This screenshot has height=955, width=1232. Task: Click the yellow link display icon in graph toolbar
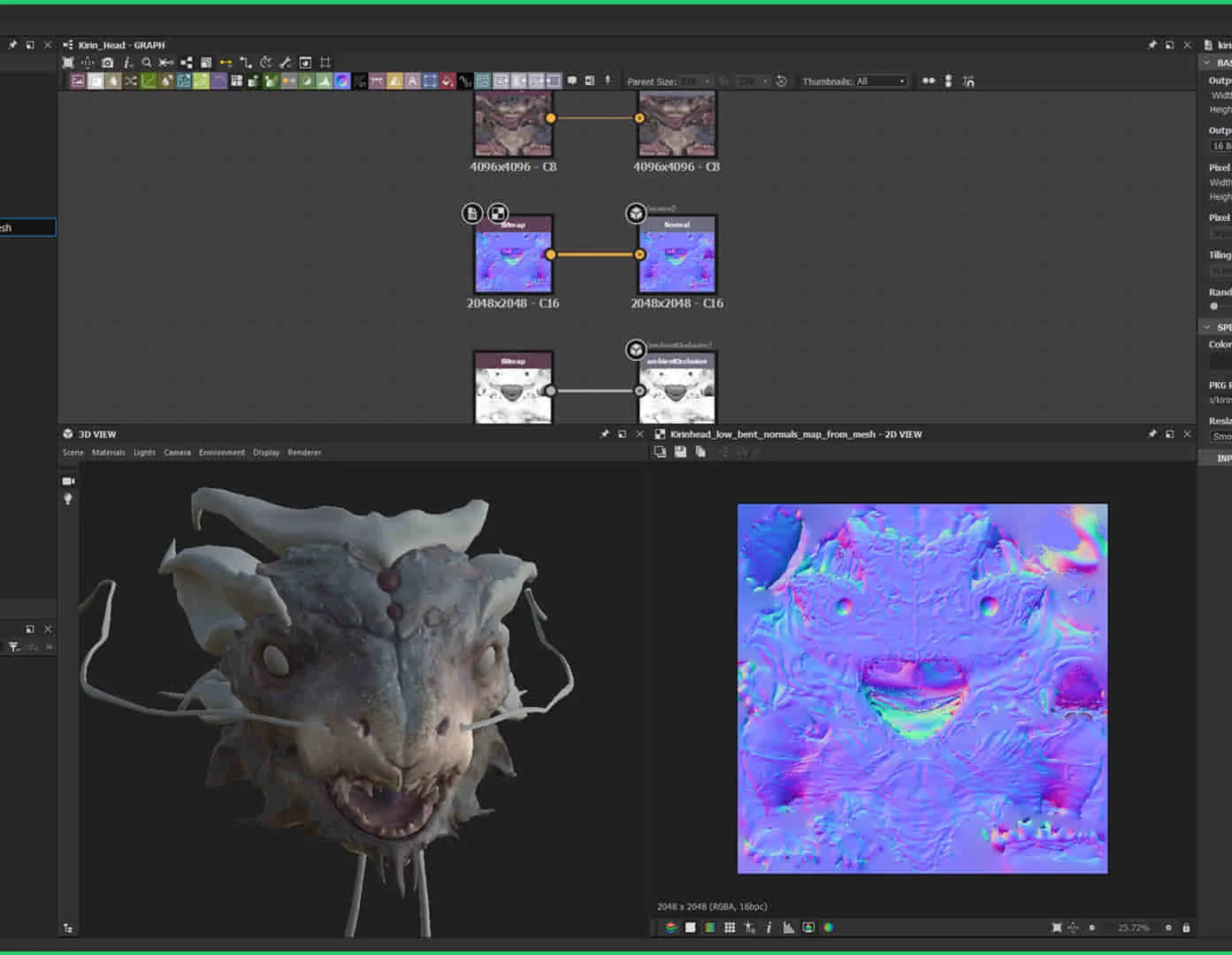tap(226, 63)
